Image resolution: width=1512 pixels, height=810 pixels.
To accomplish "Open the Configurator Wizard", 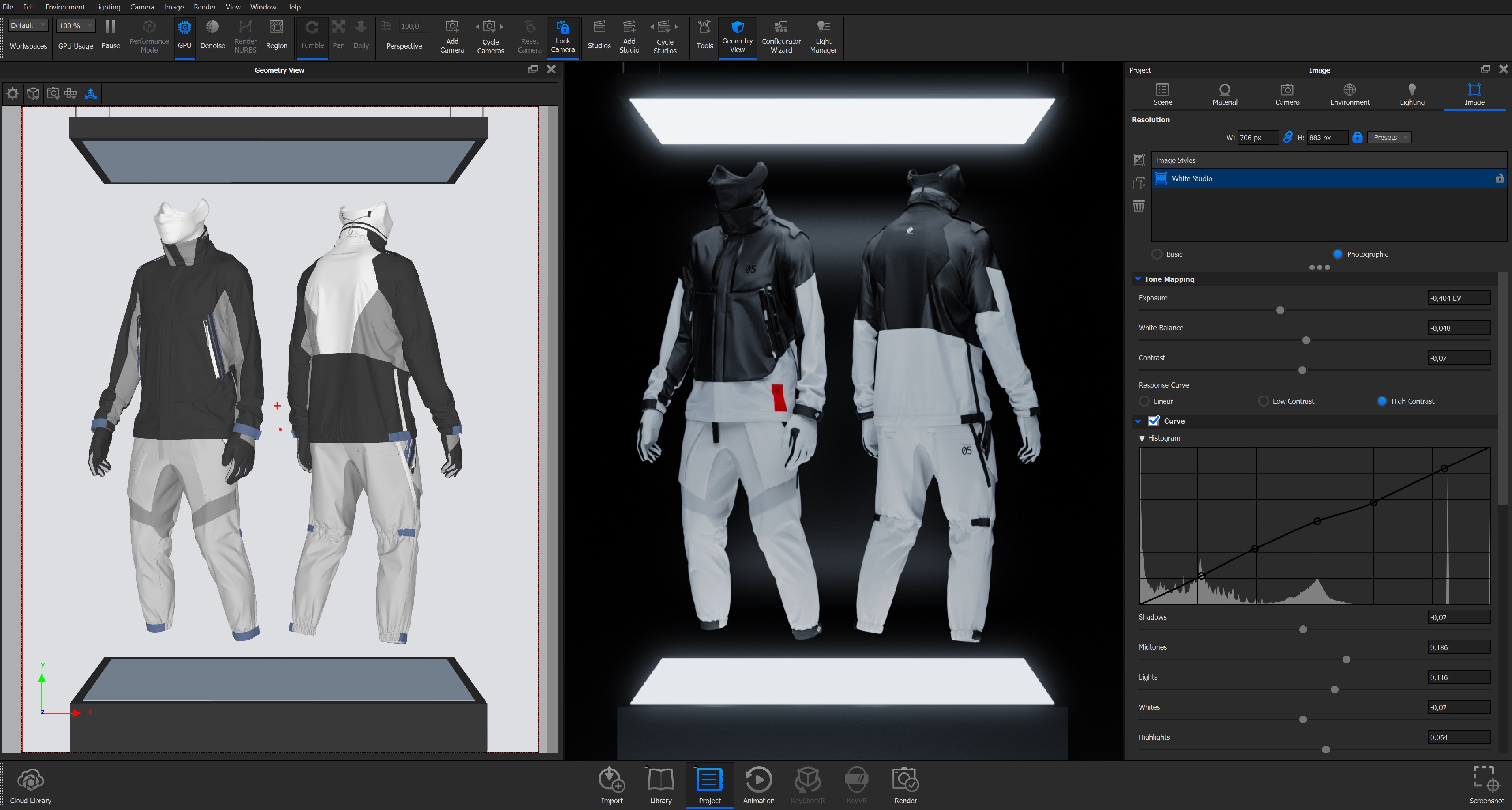I will [x=781, y=36].
